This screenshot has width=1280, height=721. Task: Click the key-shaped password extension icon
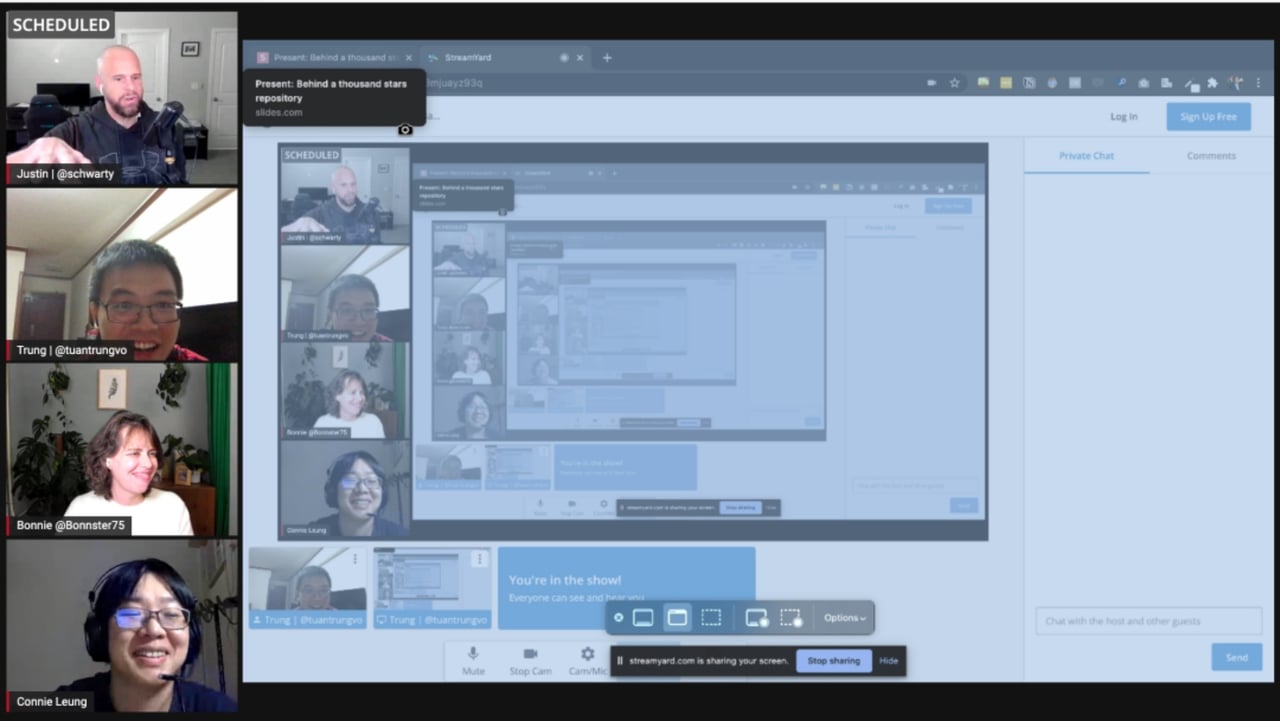coord(1121,83)
